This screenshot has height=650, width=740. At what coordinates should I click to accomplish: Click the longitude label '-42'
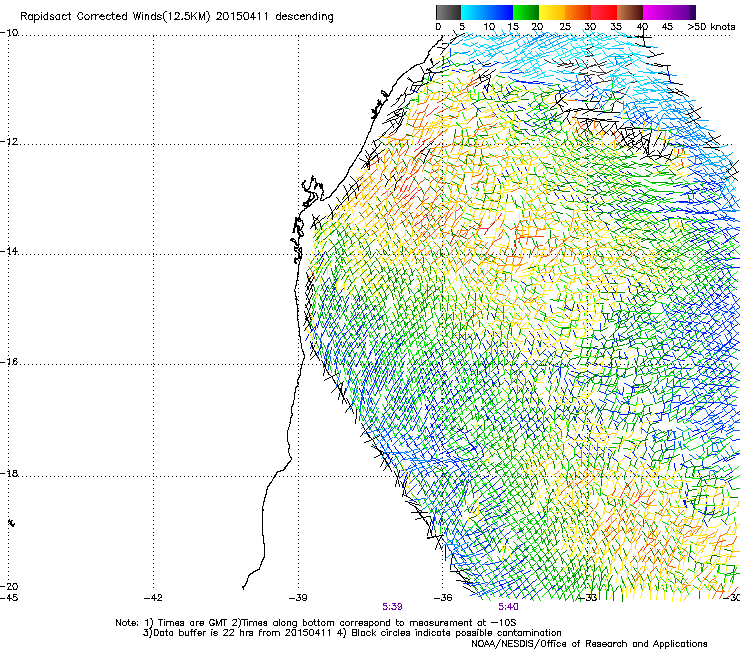tap(153, 598)
